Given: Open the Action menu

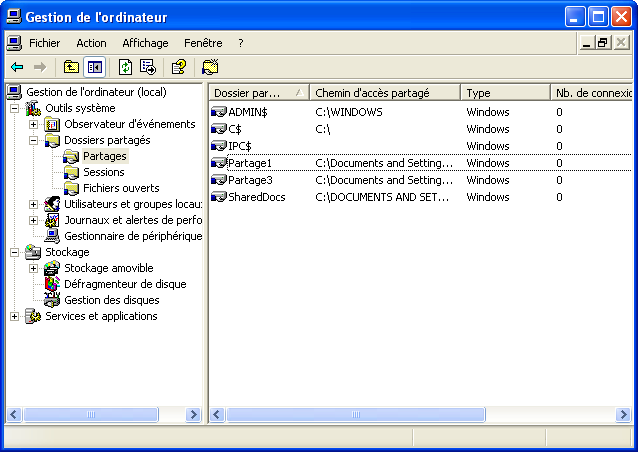Looking at the screenshot, I should click(91, 43).
